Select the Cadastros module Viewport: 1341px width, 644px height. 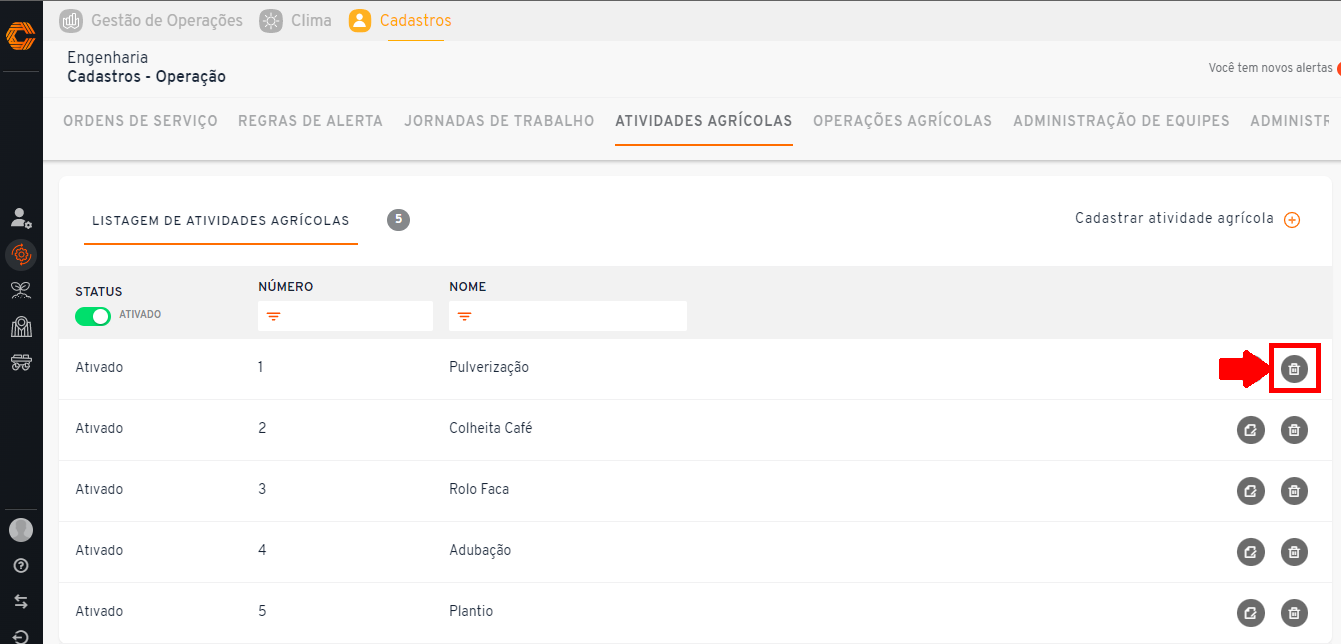[401, 20]
